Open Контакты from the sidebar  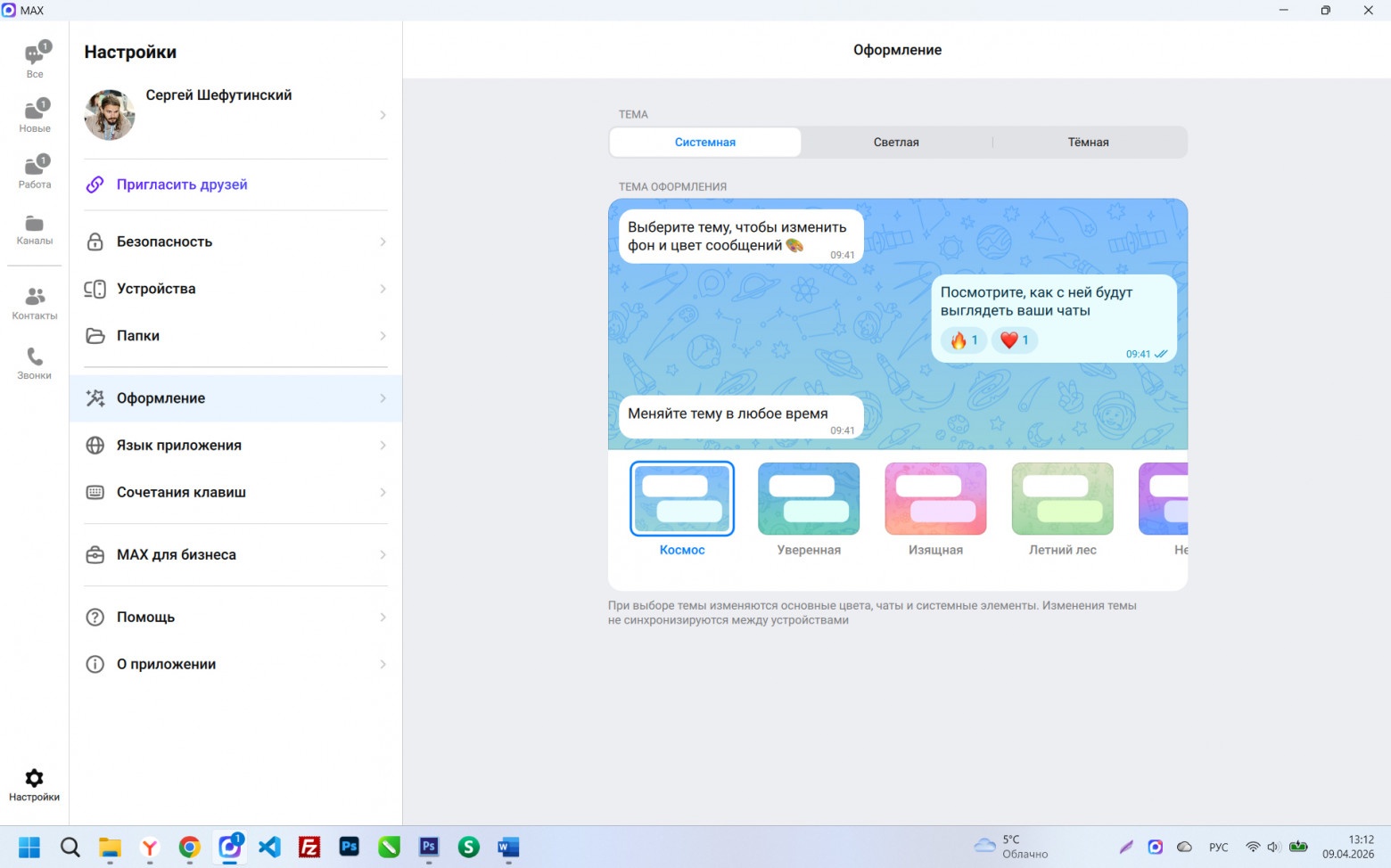click(35, 303)
